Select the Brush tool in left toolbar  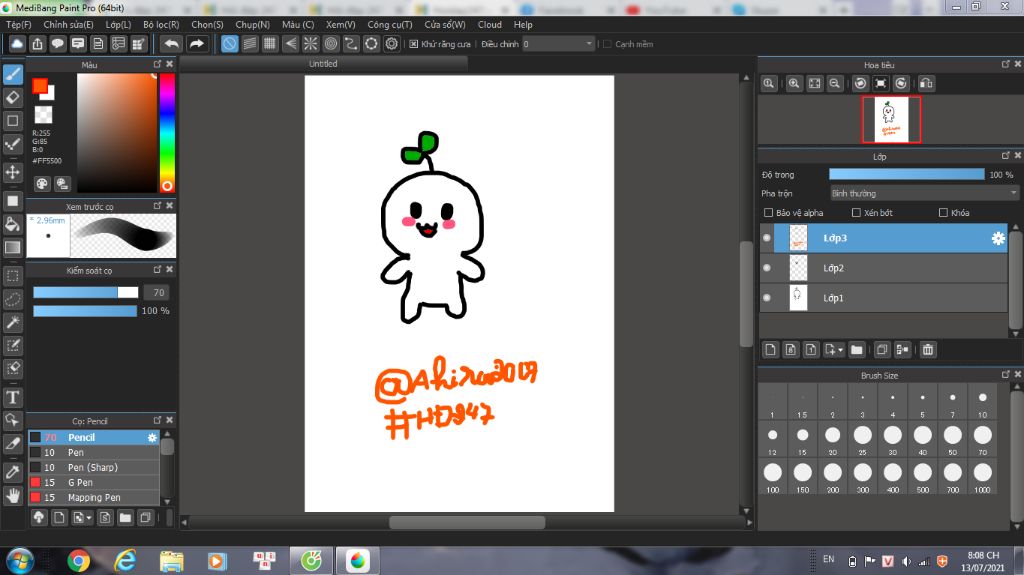[x=12, y=74]
